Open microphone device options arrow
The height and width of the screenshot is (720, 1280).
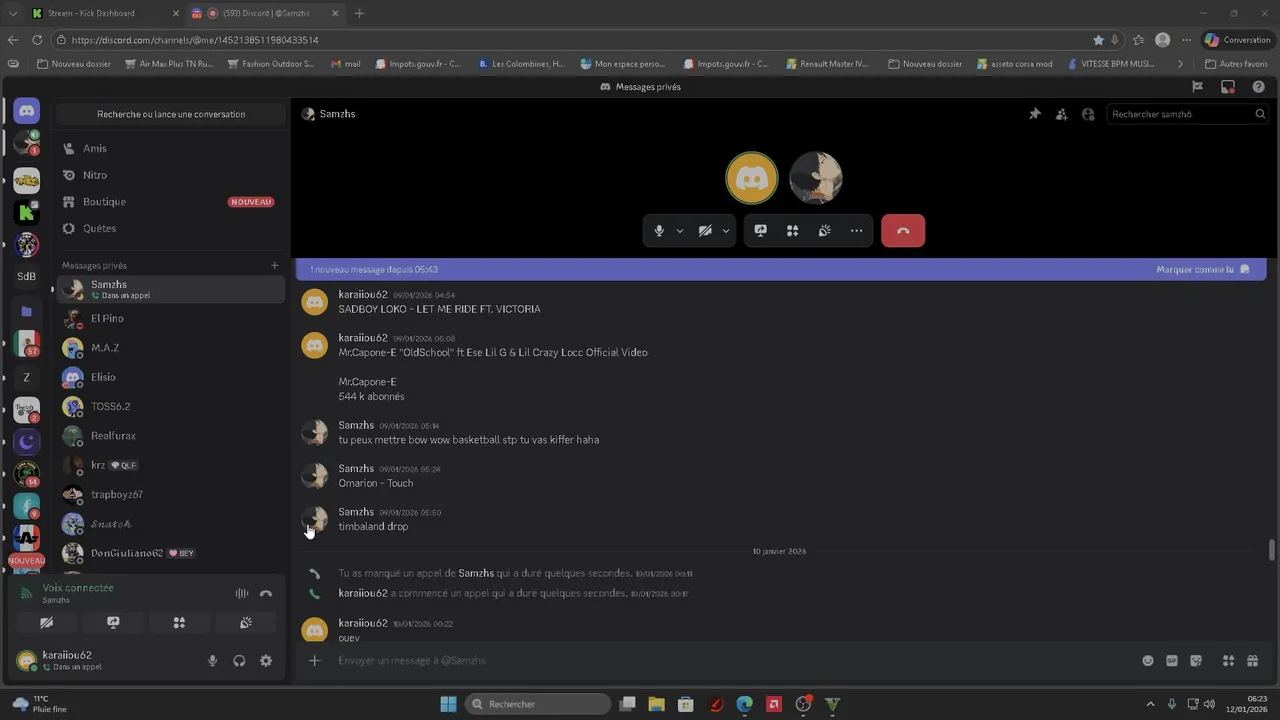[680, 230]
